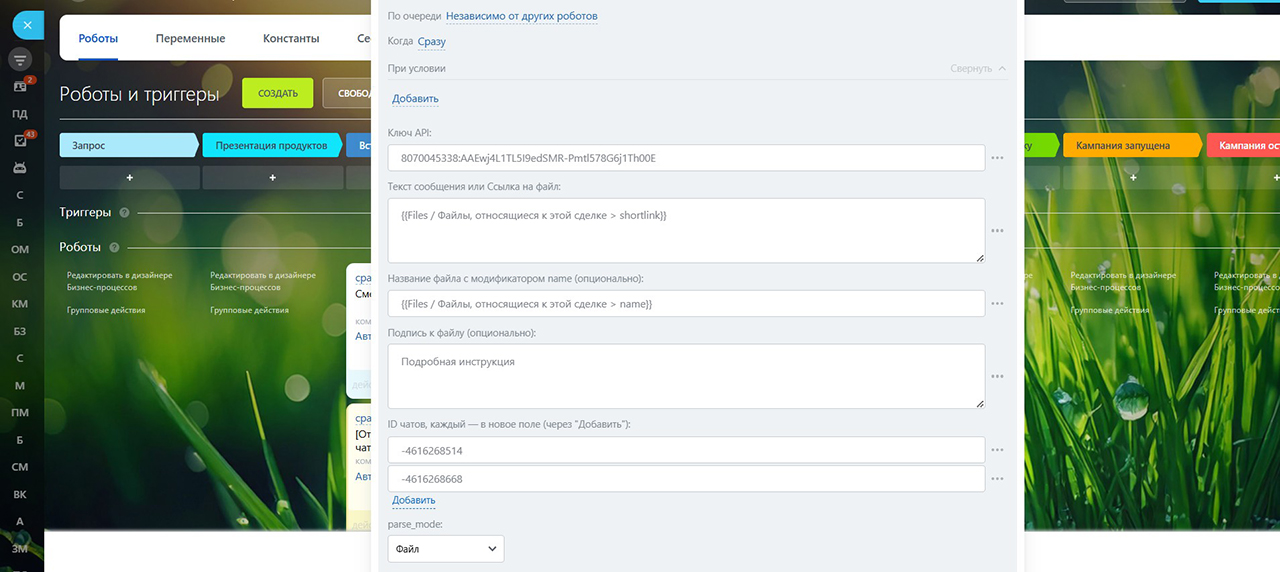1280x572 pixels.
Task: Click the chat ID field -4616268668
Action: (686, 479)
